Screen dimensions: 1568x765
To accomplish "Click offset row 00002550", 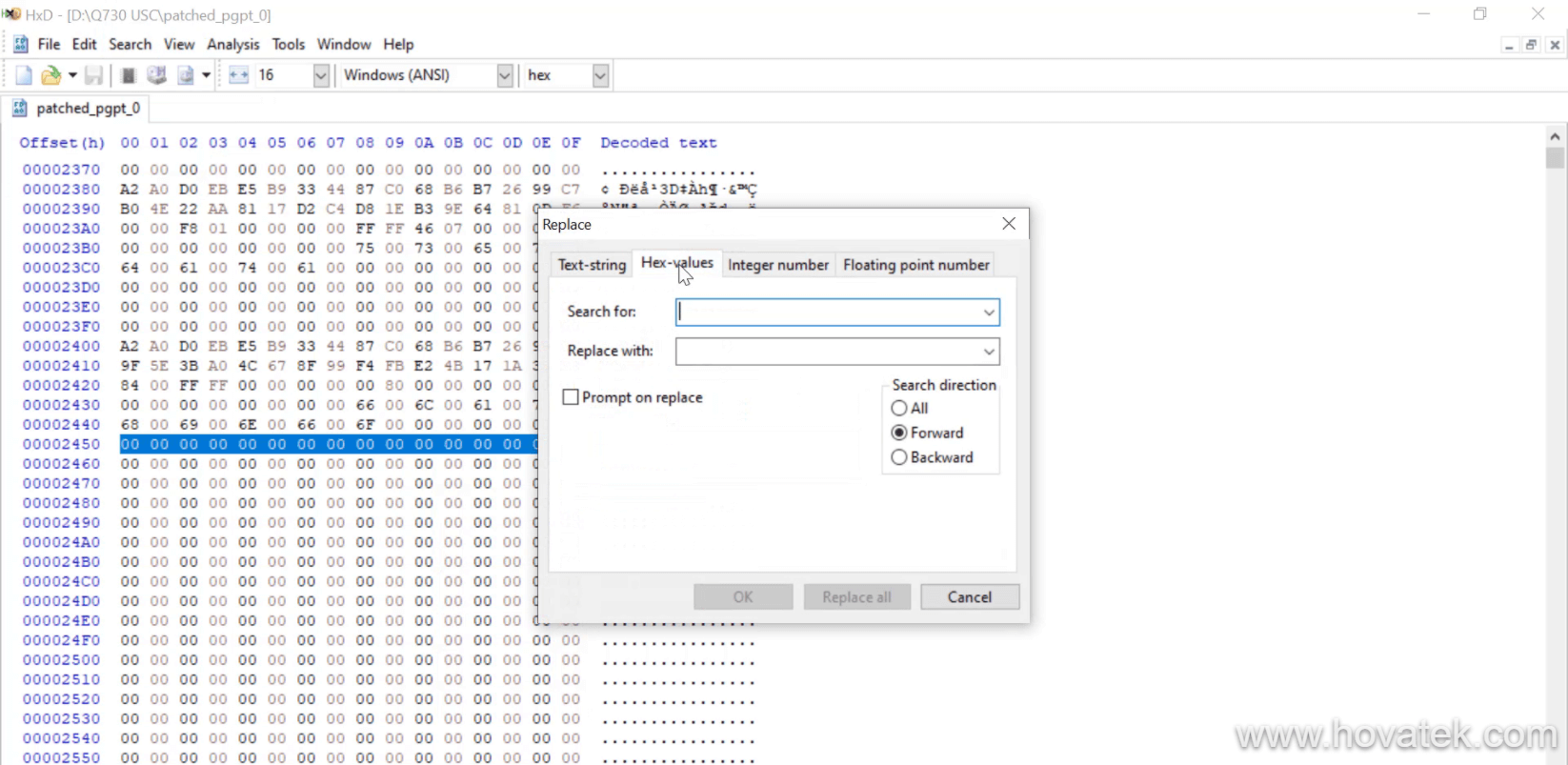I will pos(62,757).
